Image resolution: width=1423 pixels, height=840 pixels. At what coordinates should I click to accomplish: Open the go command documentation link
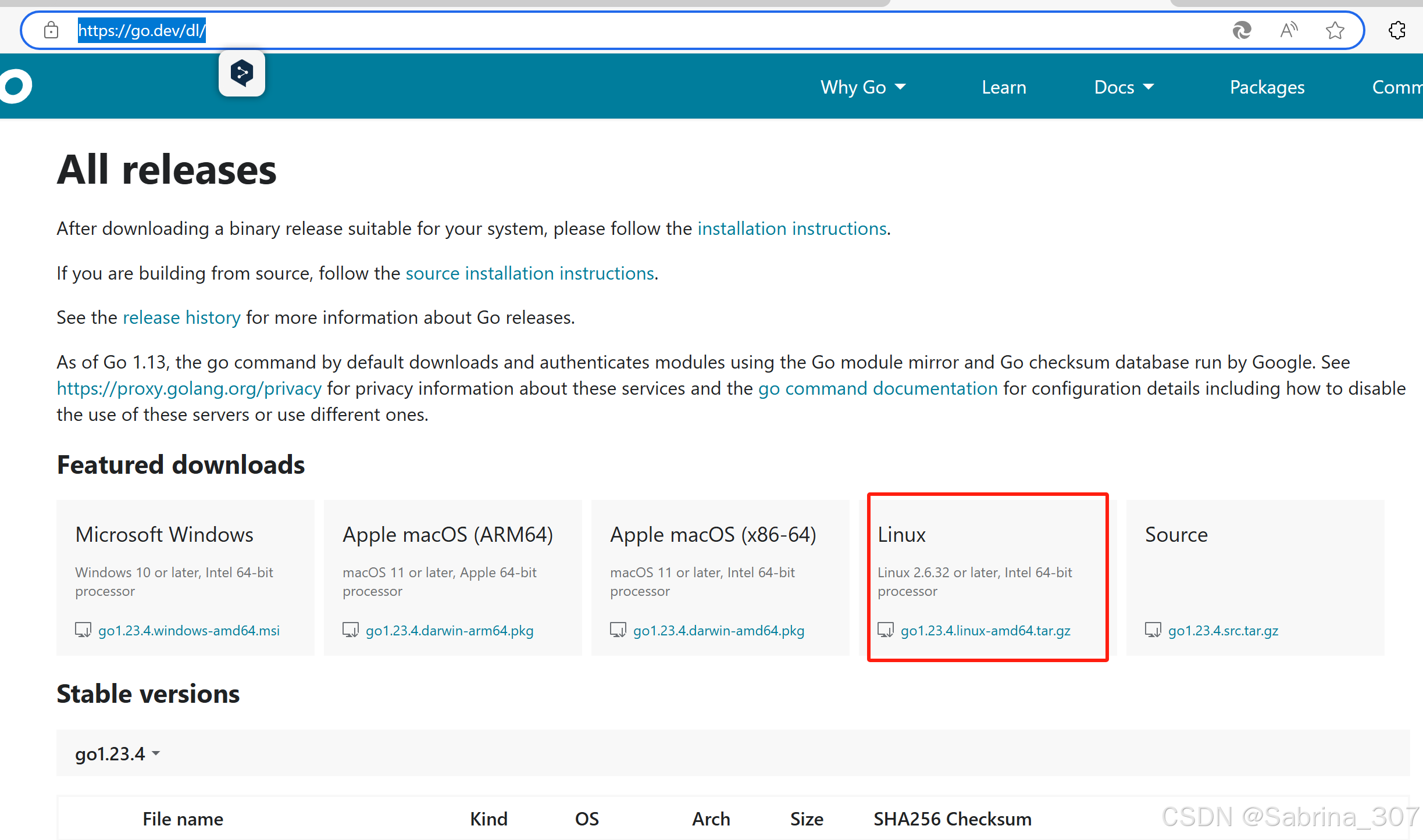(878, 388)
